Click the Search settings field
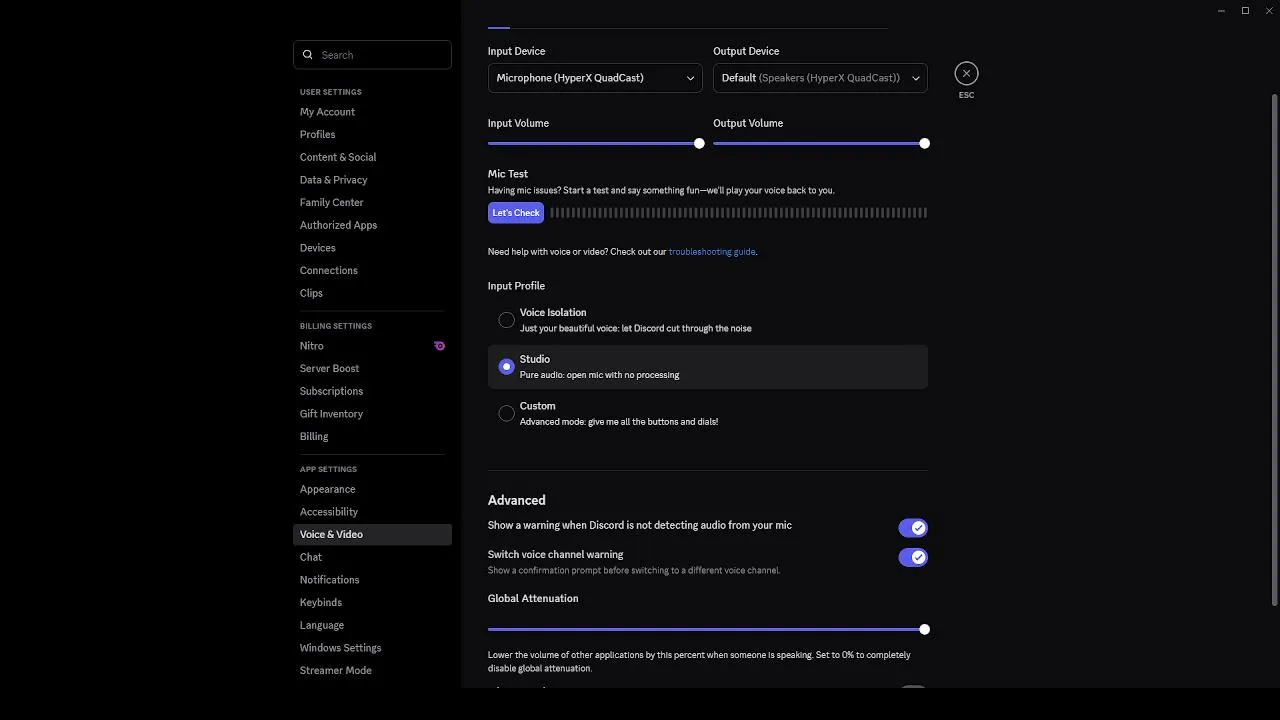 [372, 55]
